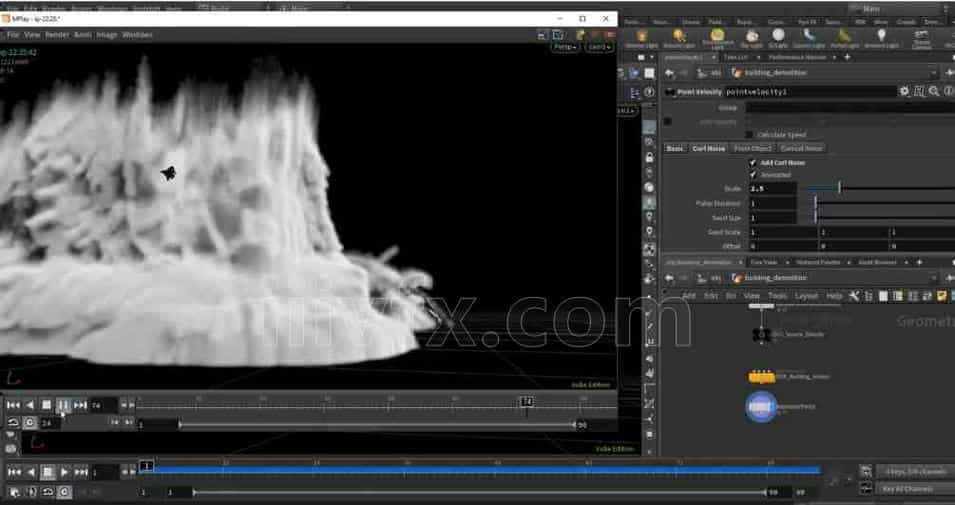The image size is (955, 505).
Task: Stop playback in MPlay viewer
Action: tap(46, 405)
